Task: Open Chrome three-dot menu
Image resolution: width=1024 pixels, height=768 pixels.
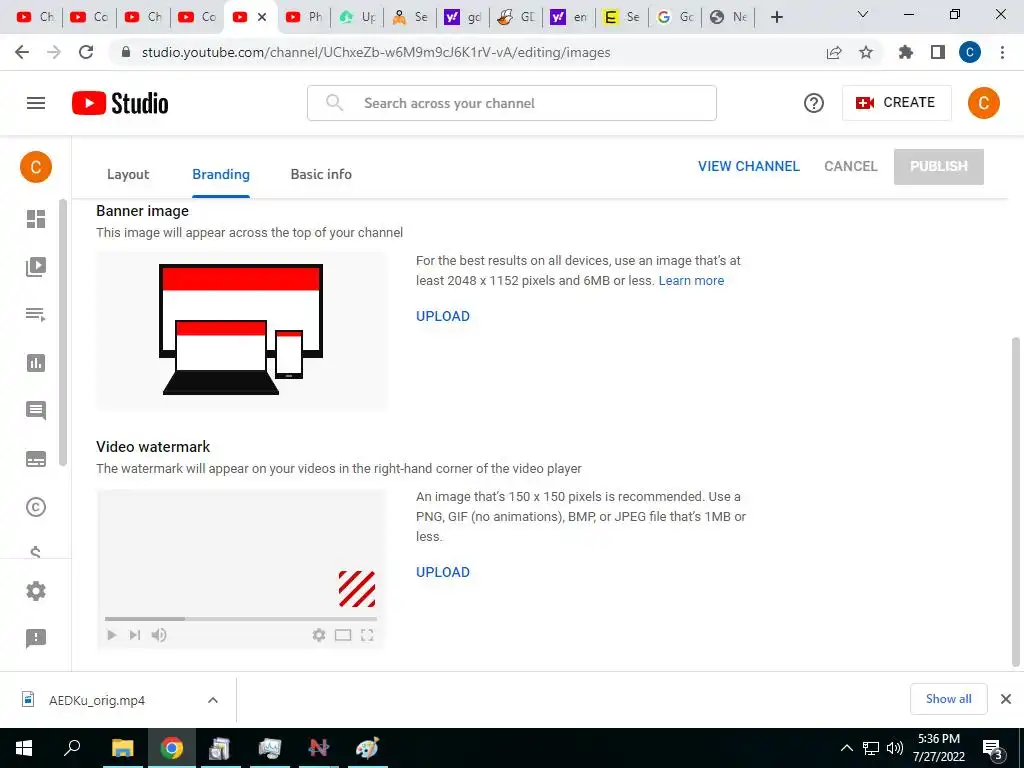Action: (1002, 52)
